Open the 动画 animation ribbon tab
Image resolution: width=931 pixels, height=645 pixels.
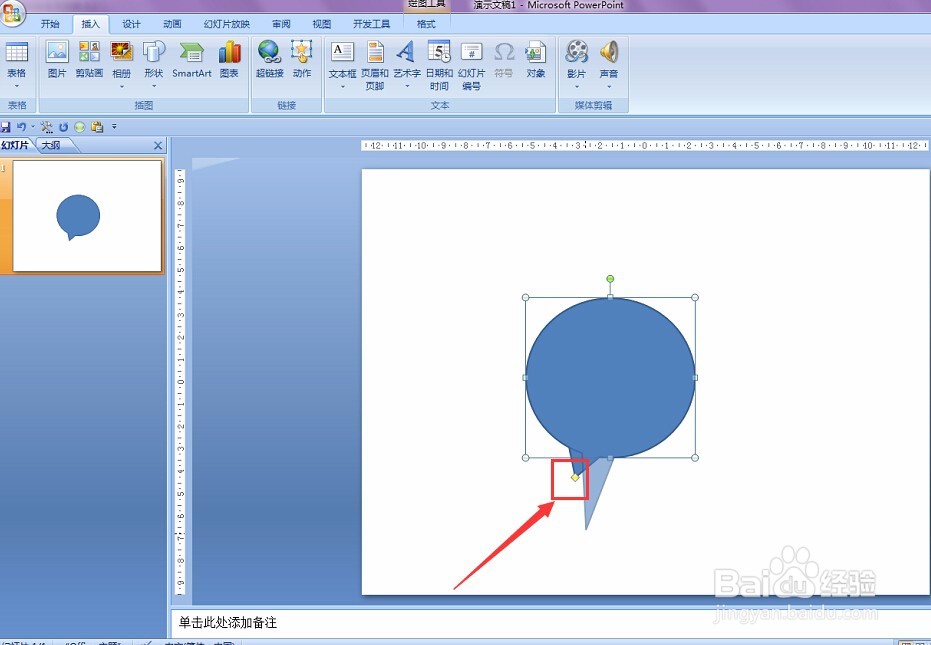[172, 24]
